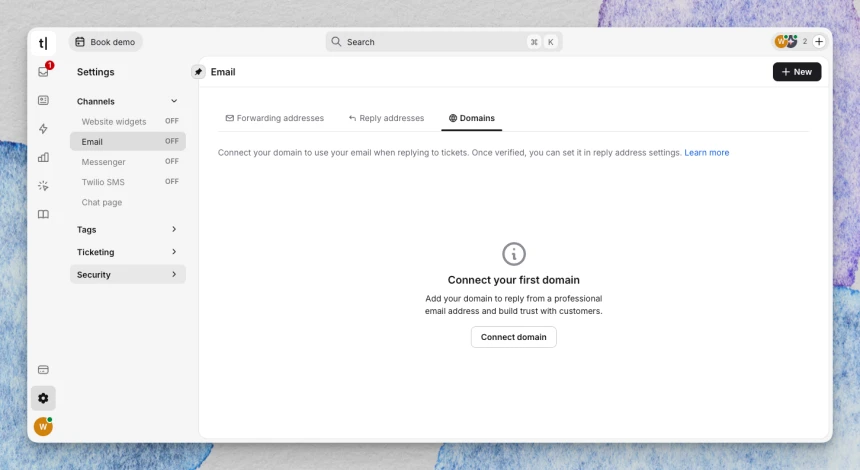
Task: Click the Settings heading text
Action: 95,72
